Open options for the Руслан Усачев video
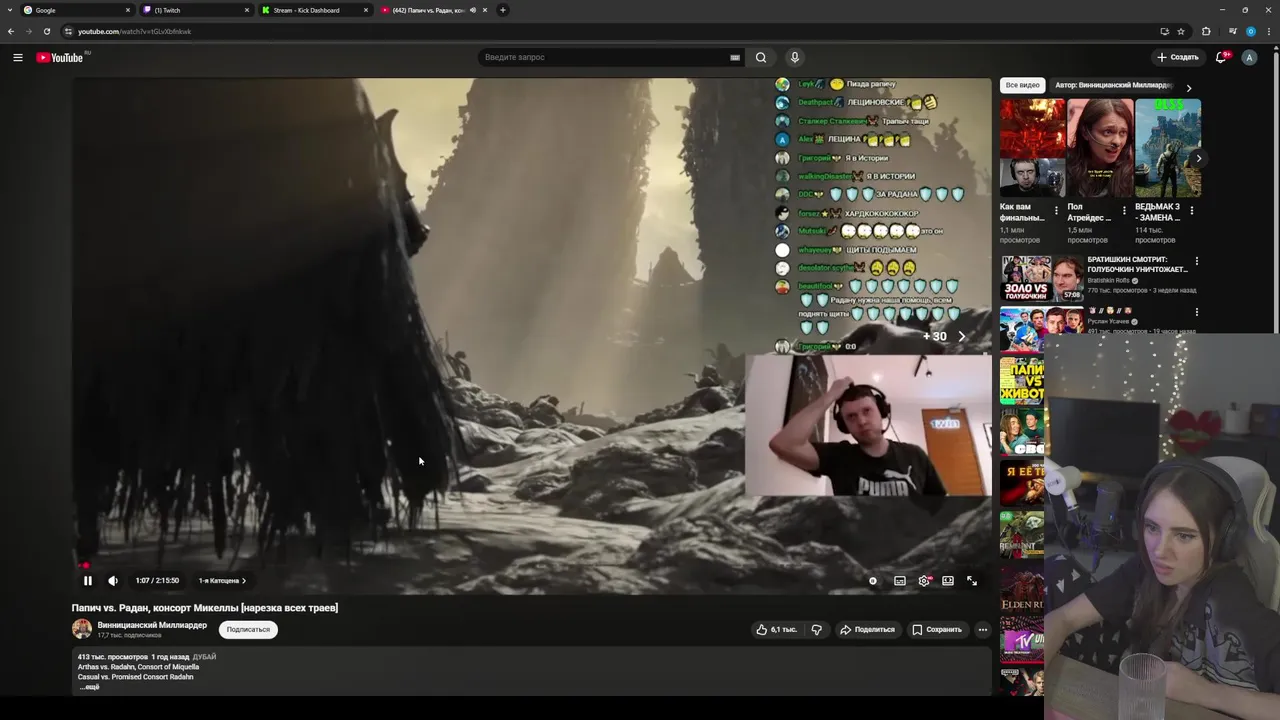This screenshot has height=720, width=1280. [x=1196, y=312]
